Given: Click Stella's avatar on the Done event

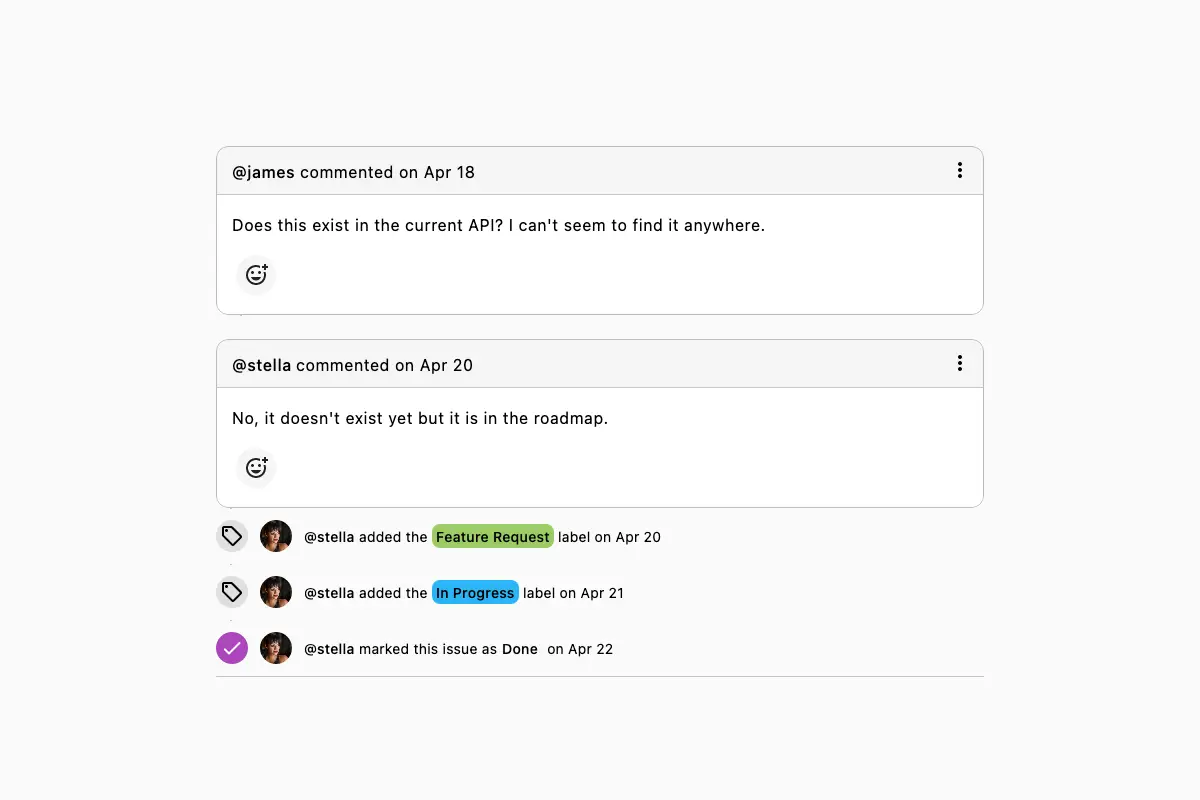Looking at the screenshot, I should (x=276, y=649).
